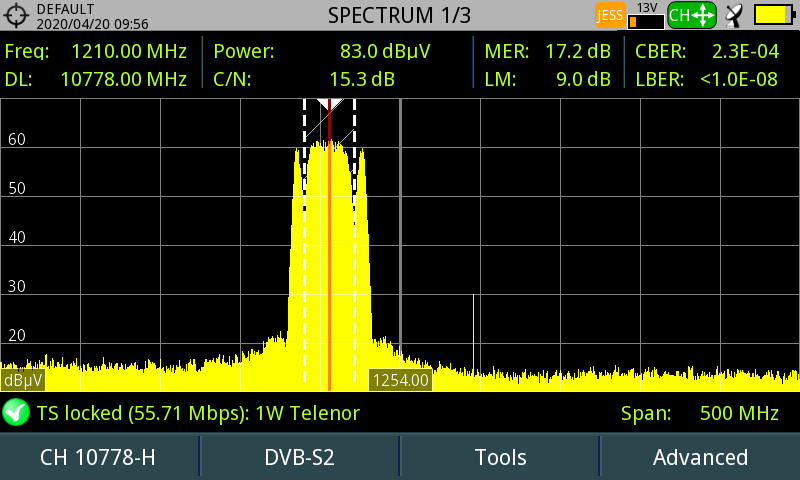The height and width of the screenshot is (480, 800).
Task: Tap the date and time 2020/04/20 09:56
Action: (x=92, y=23)
